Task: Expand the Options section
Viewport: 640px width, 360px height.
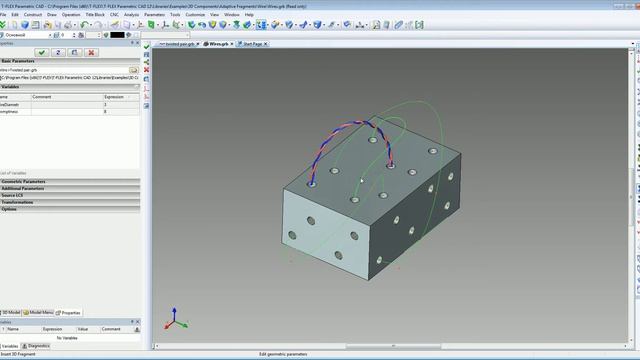Action: (70, 209)
